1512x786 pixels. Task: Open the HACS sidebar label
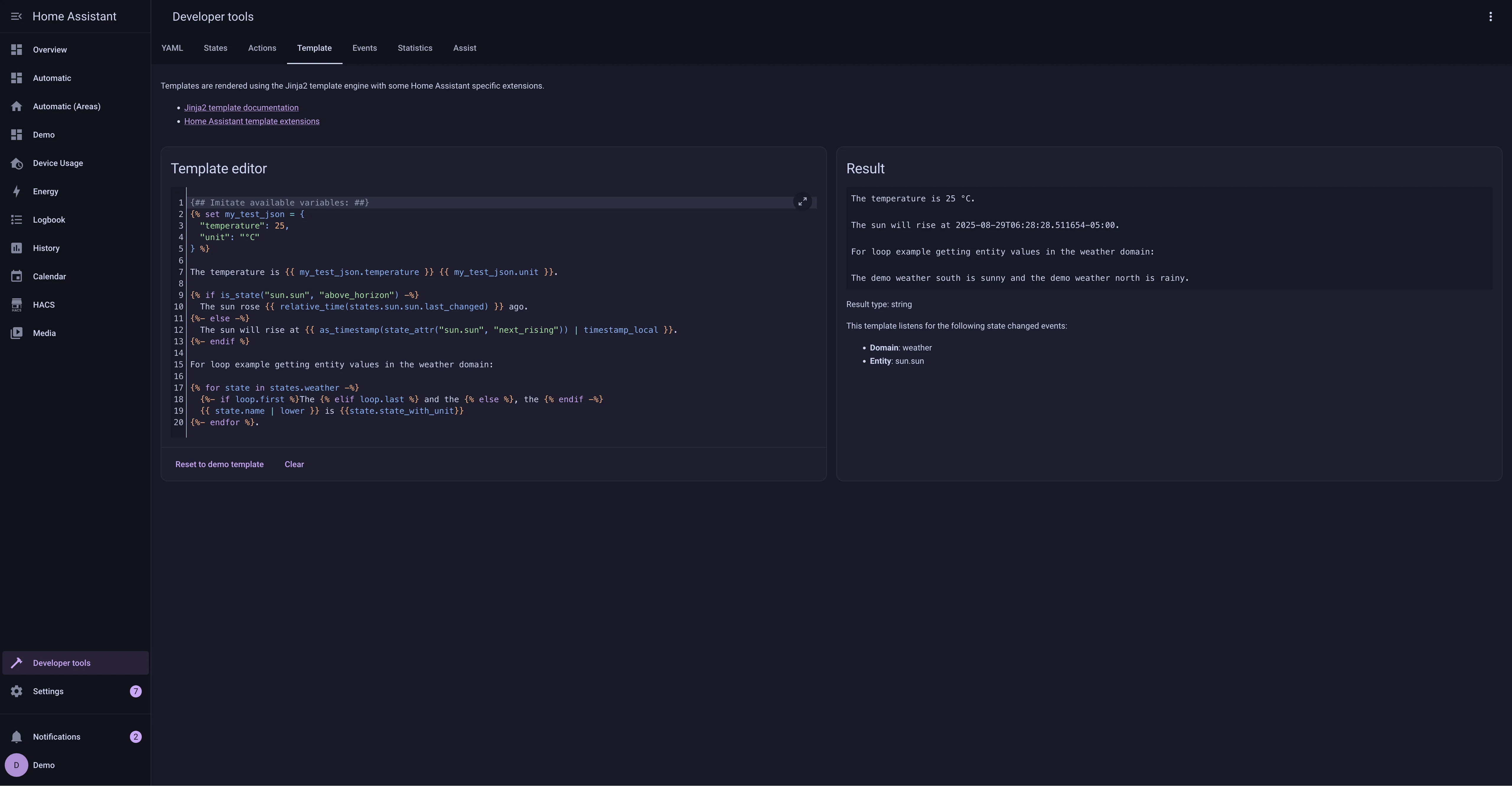pos(43,305)
